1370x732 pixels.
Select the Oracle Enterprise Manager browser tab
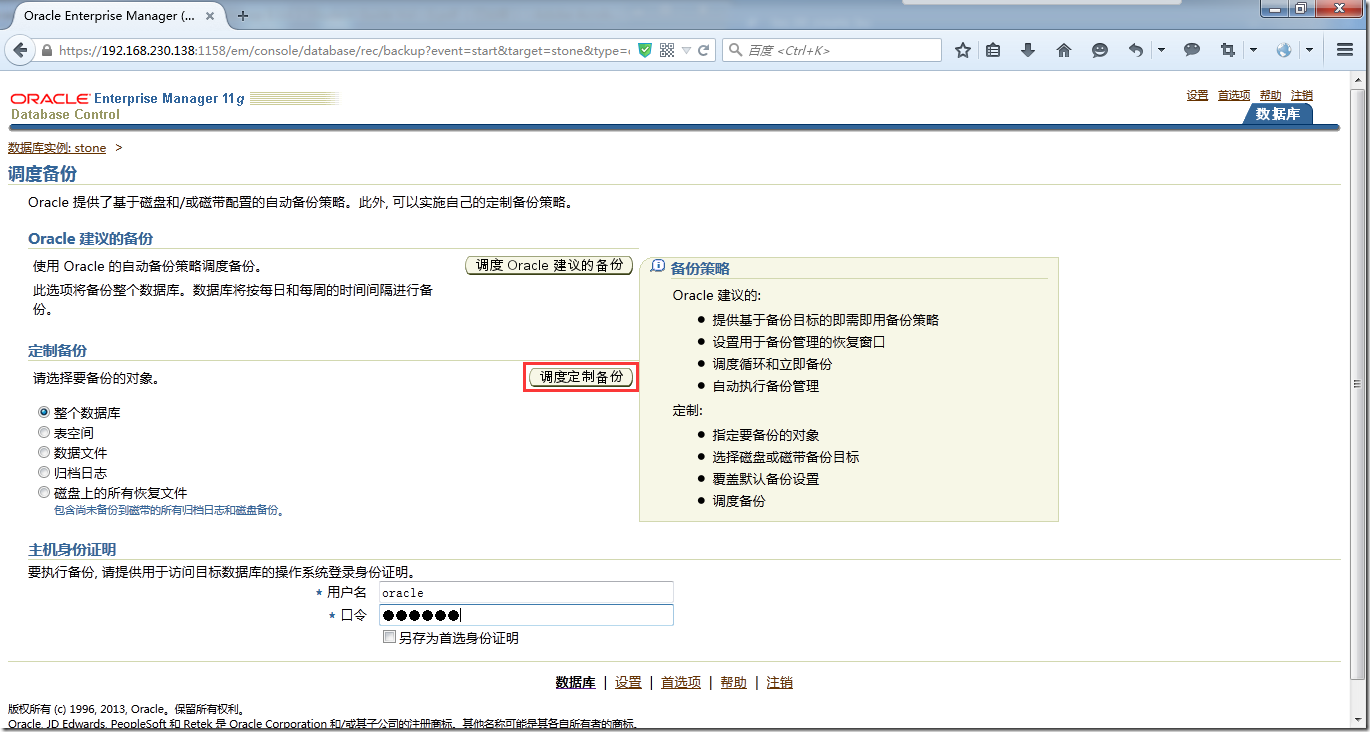click(117, 15)
